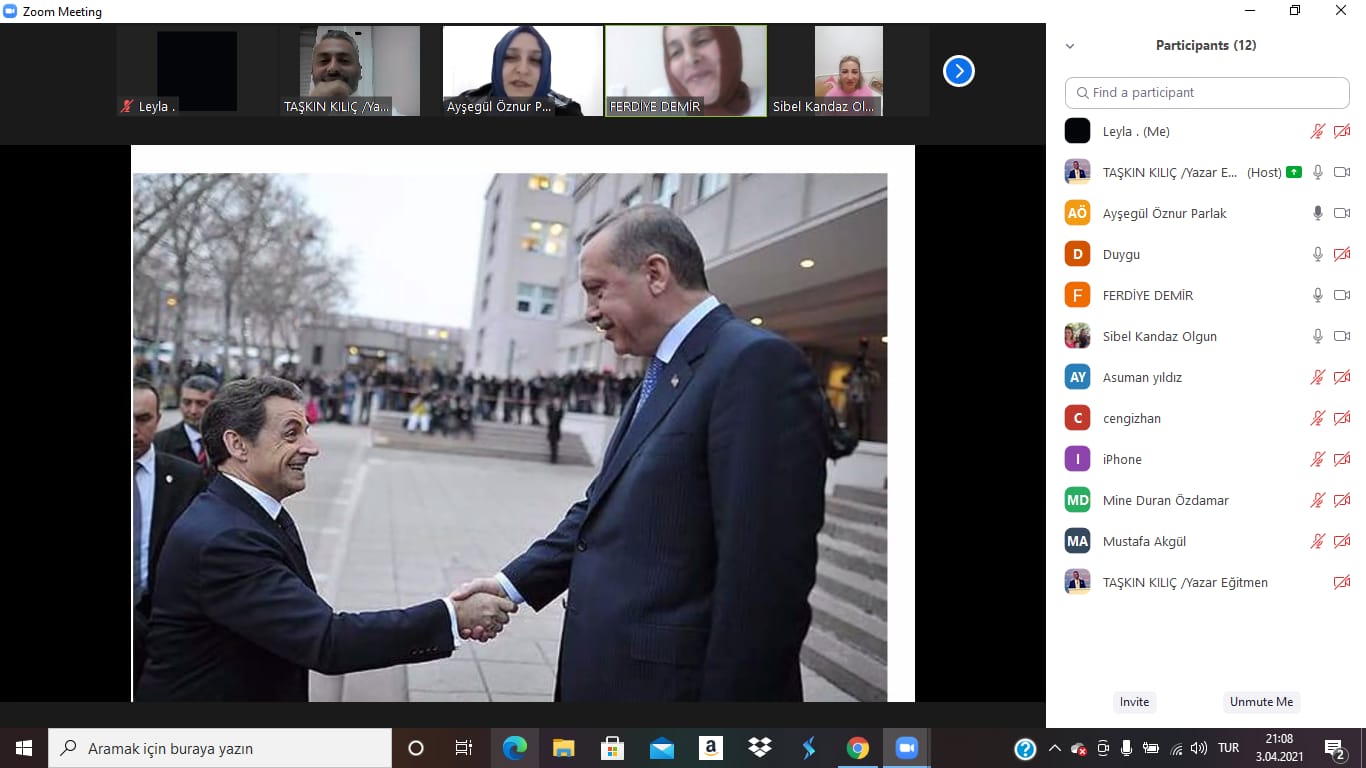Screen dimensions: 1366x768
Task: Select Mustafa Akgül participant row
Action: tap(1207, 541)
